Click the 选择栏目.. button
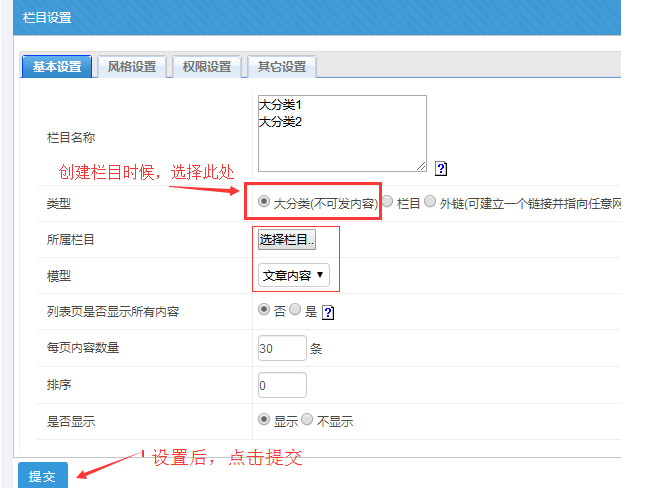653x488 pixels. pyautogui.click(x=287, y=239)
